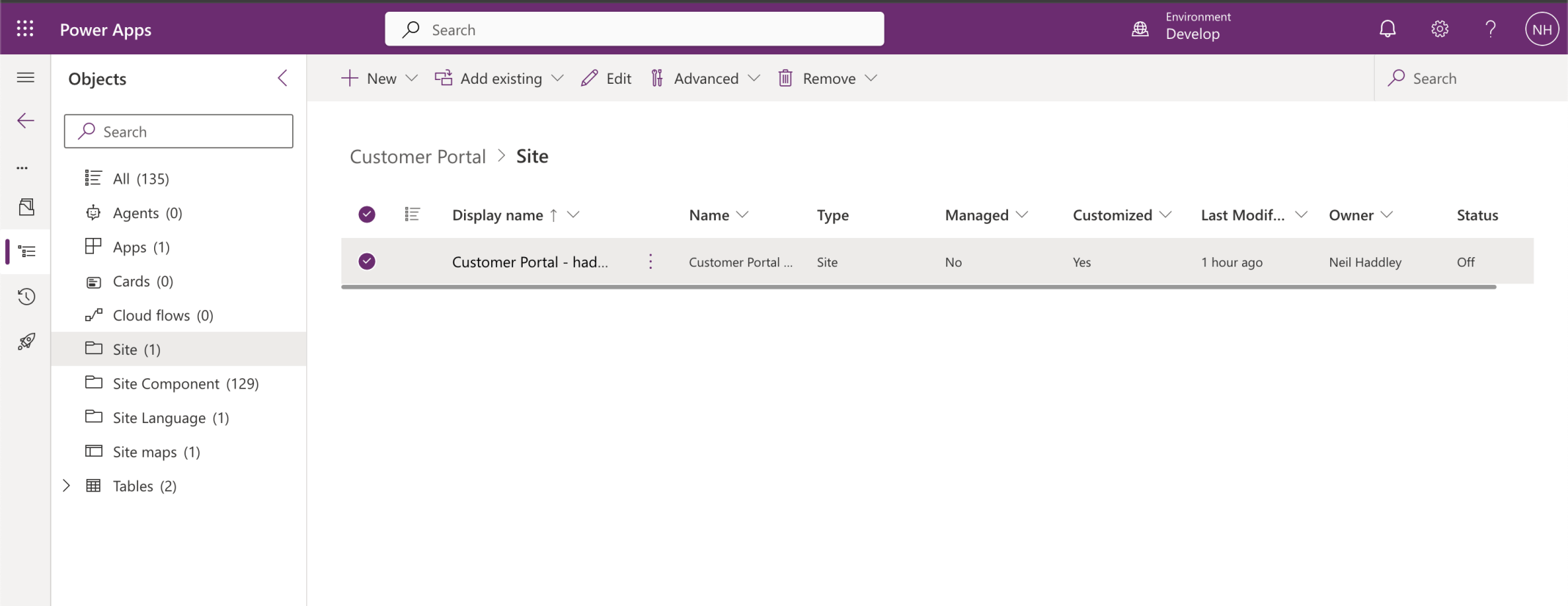This screenshot has width=1568, height=606.
Task: Click the Edit button in toolbar
Action: coord(606,79)
